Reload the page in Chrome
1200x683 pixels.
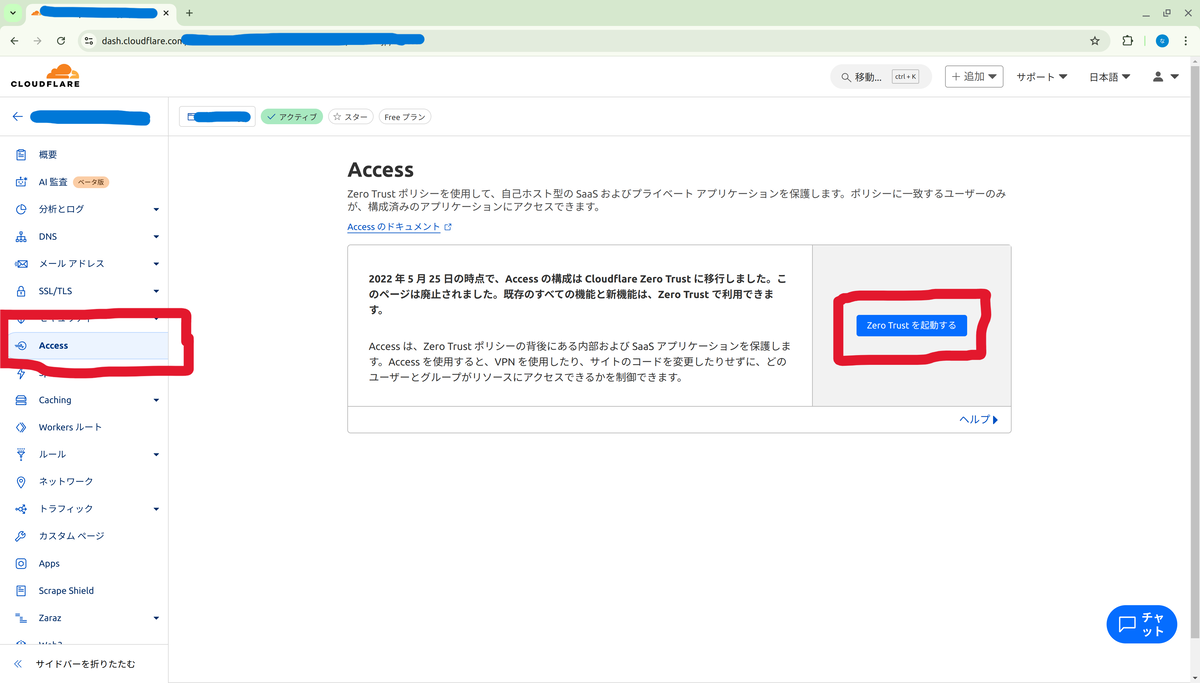(61, 41)
